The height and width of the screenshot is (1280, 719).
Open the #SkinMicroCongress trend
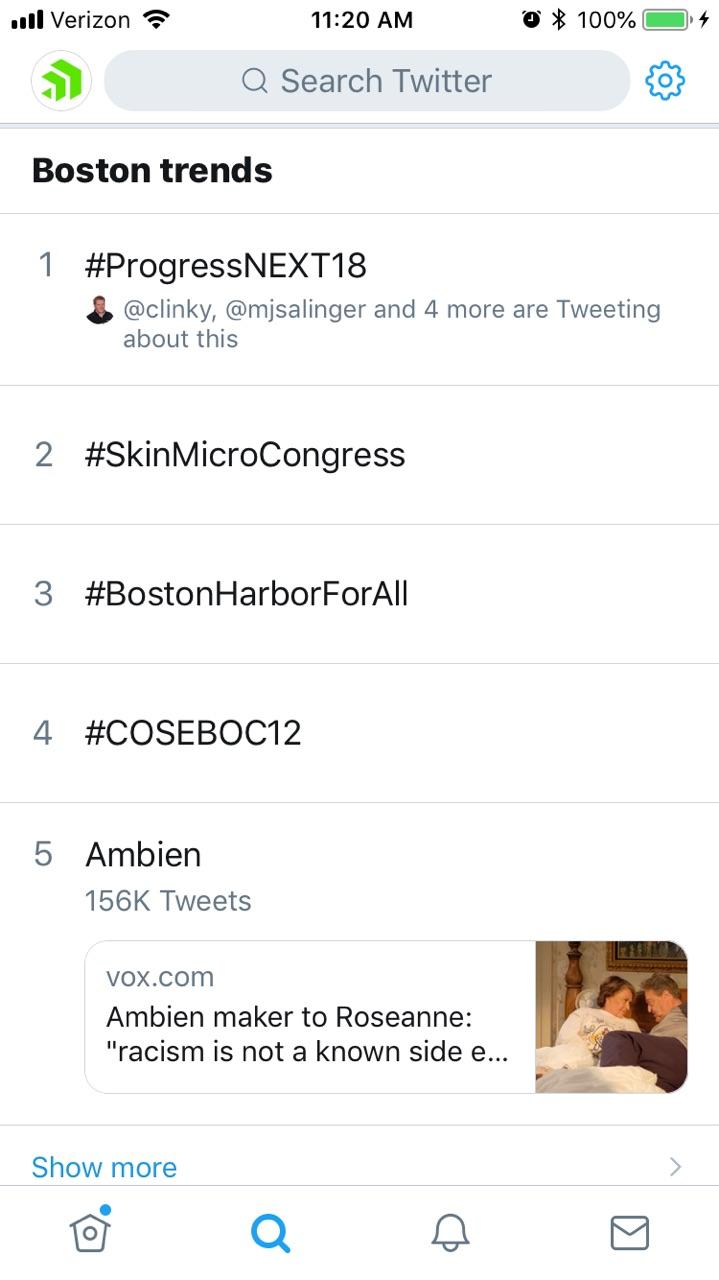point(244,455)
